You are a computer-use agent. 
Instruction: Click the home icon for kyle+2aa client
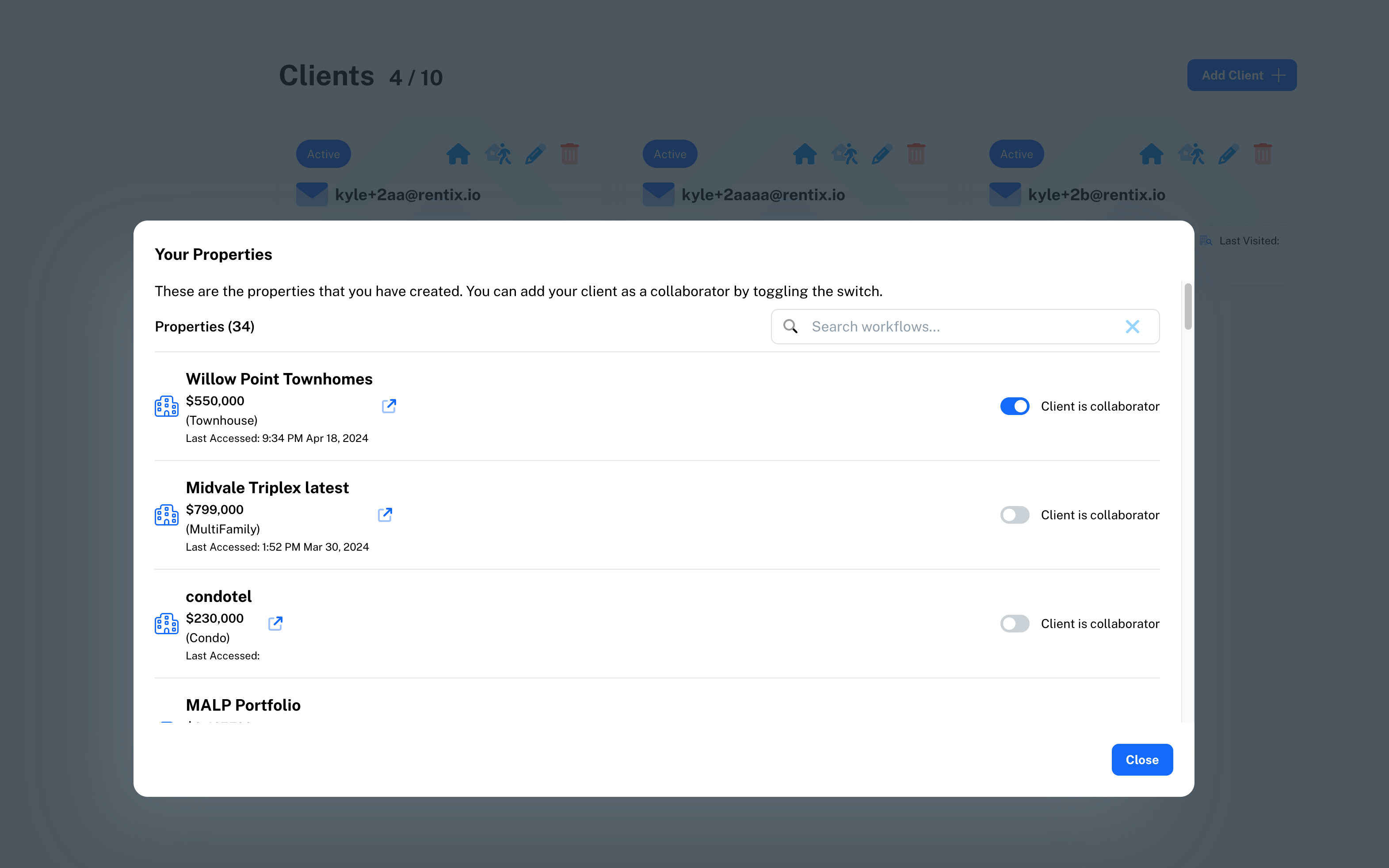(458, 154)
